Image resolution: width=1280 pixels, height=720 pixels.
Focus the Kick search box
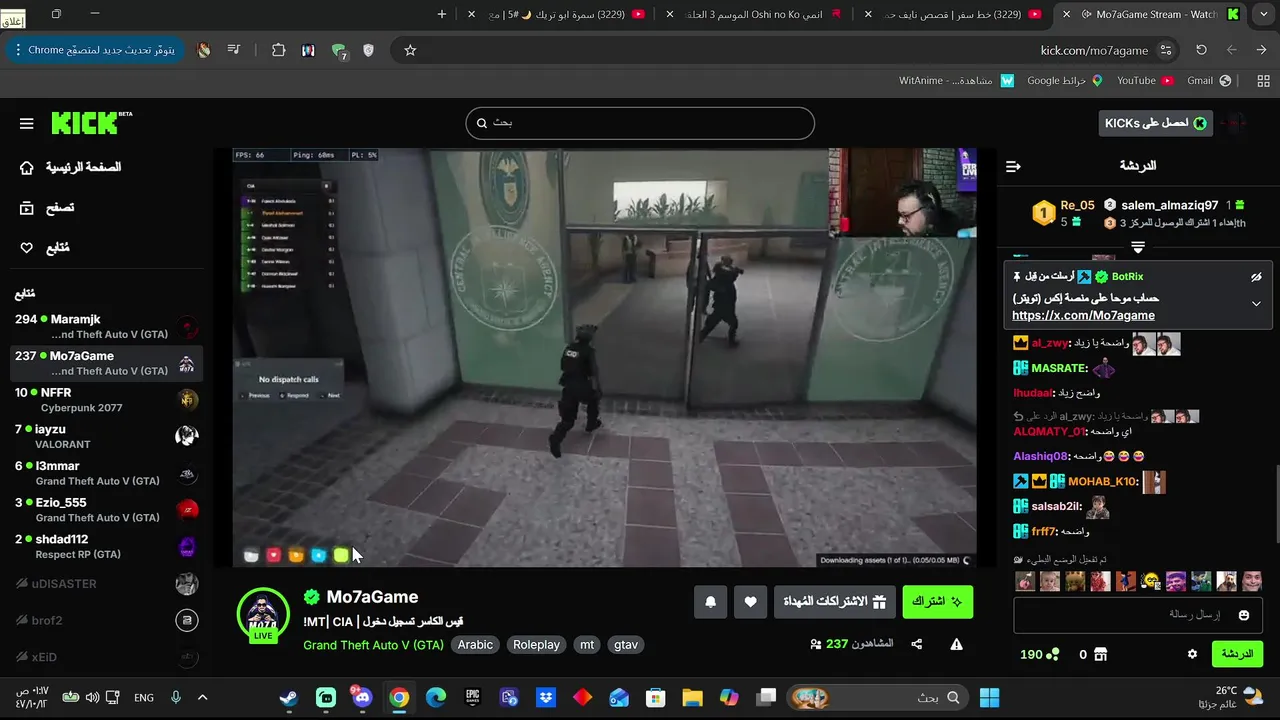tap(640, 123)
